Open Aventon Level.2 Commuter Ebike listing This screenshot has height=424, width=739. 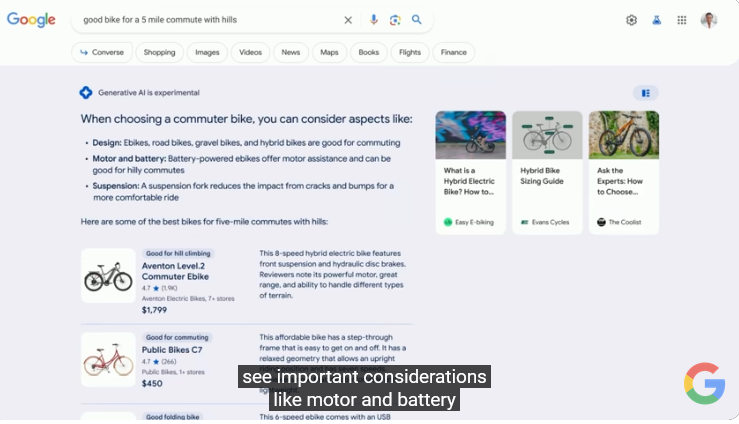[x=175, y=271]
